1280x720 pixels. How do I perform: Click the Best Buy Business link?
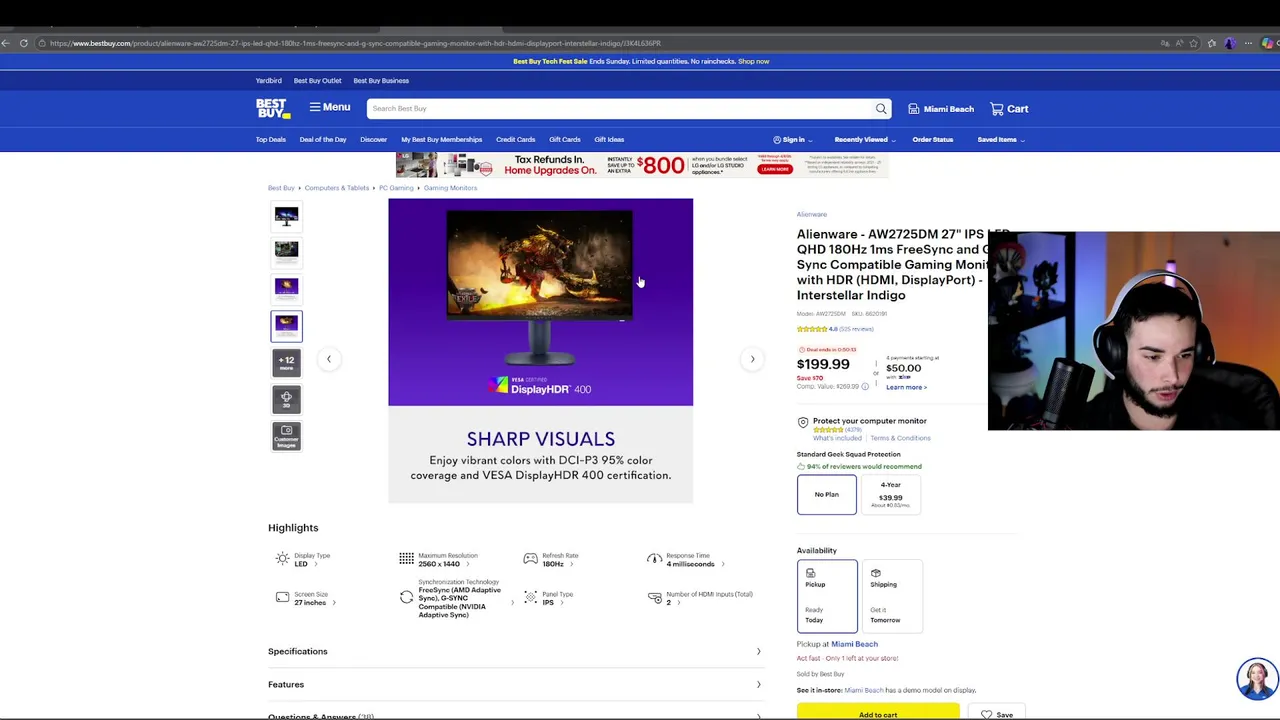click(381, 81)
